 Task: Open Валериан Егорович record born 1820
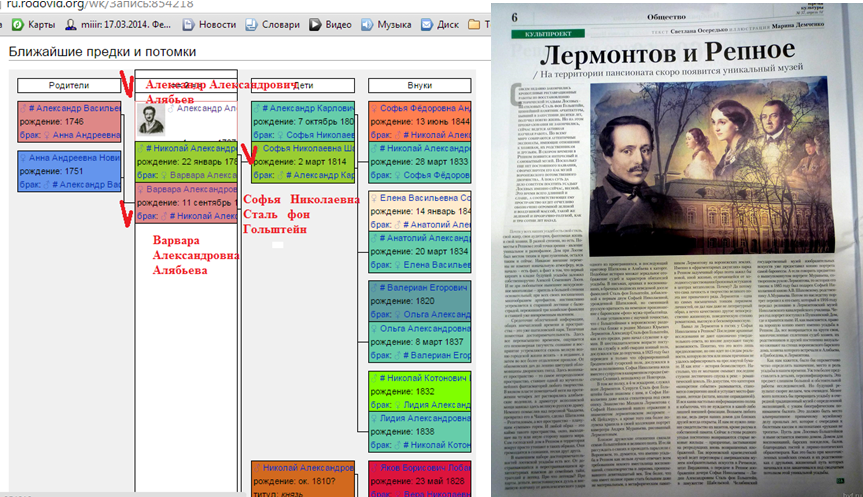pyautogui.click(x=425, y=288)
